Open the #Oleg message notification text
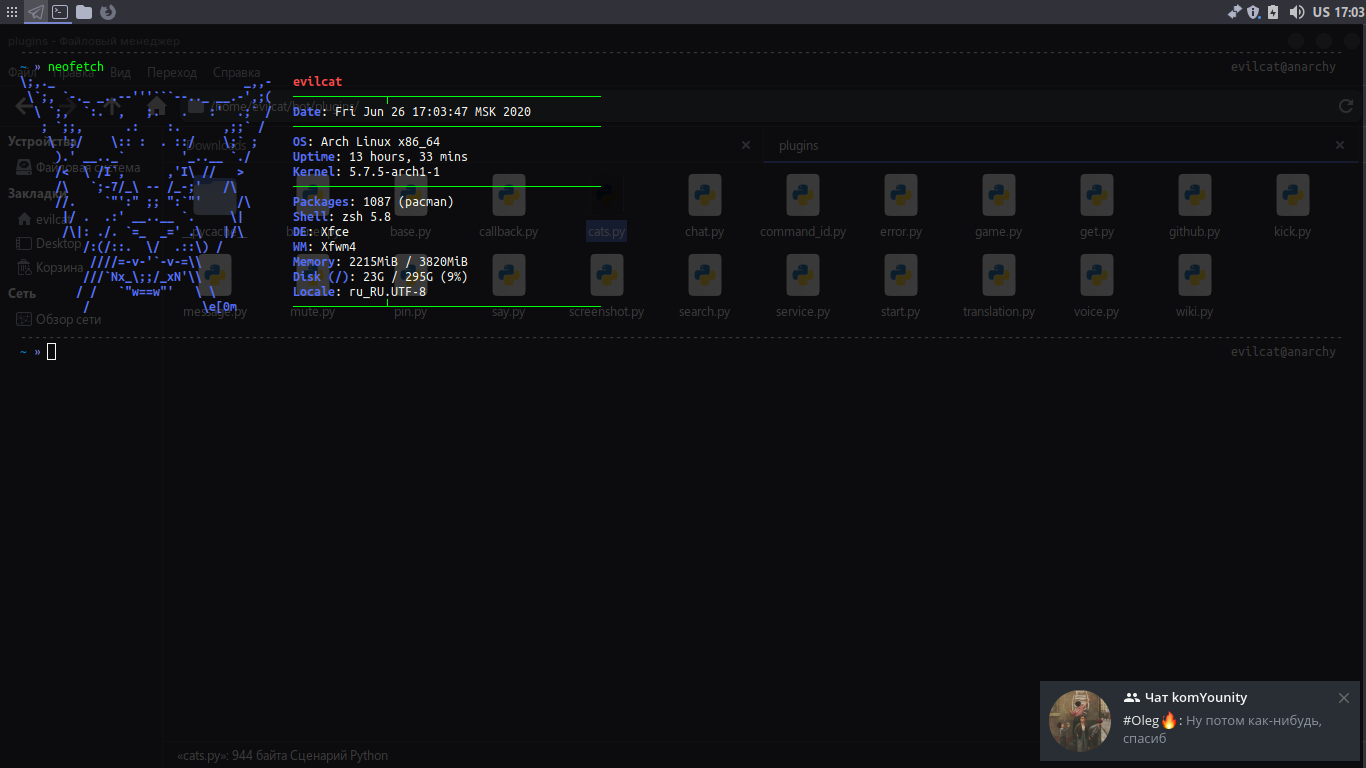Screen dimensions: 1366x768 pos(1222,729)
